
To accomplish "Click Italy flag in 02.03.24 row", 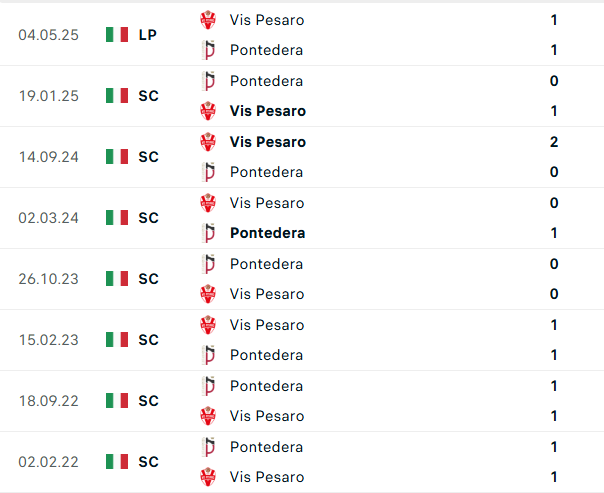I will (117, 218).
